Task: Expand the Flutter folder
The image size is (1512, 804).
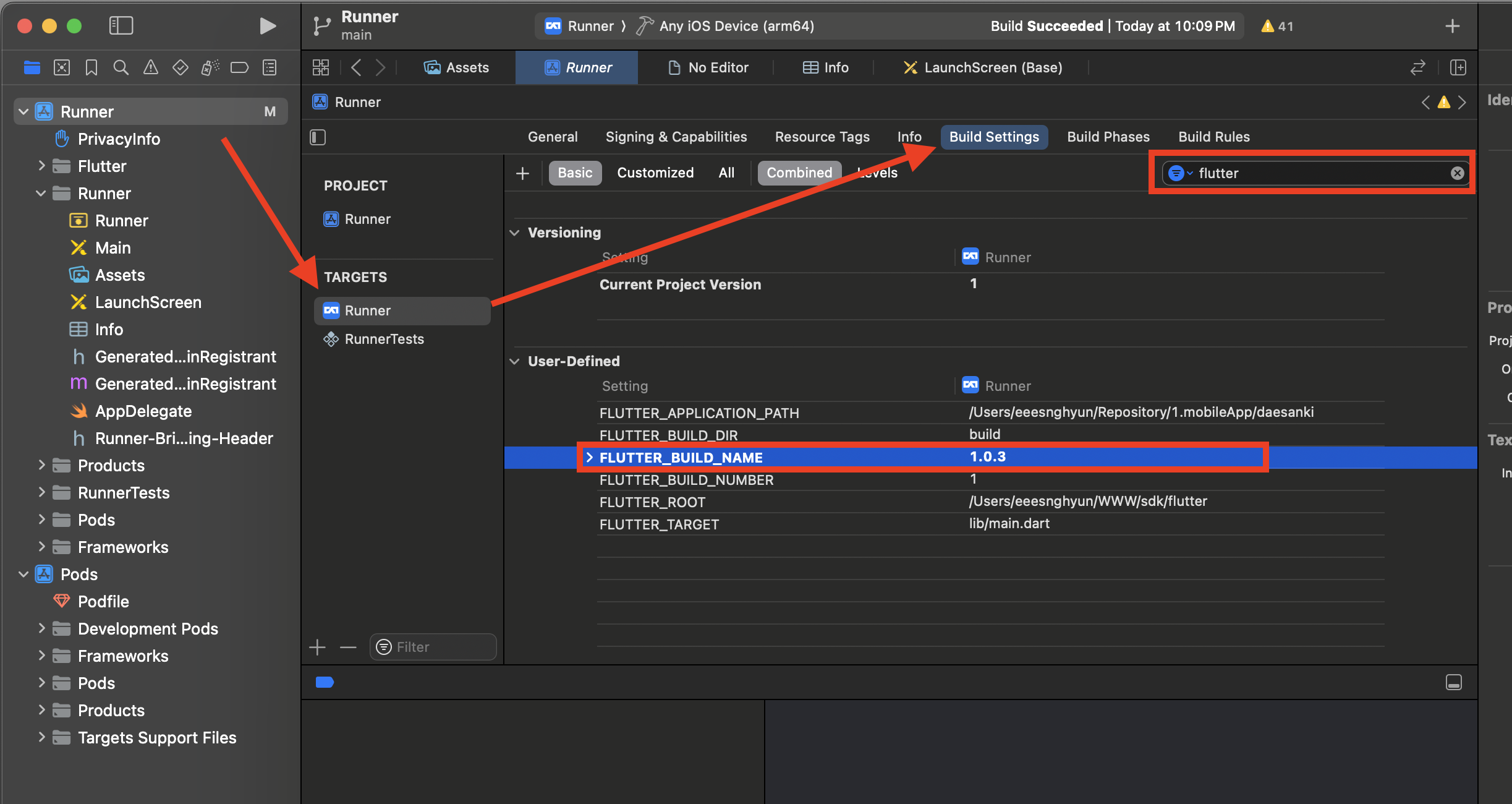Action: click(41, 166)
